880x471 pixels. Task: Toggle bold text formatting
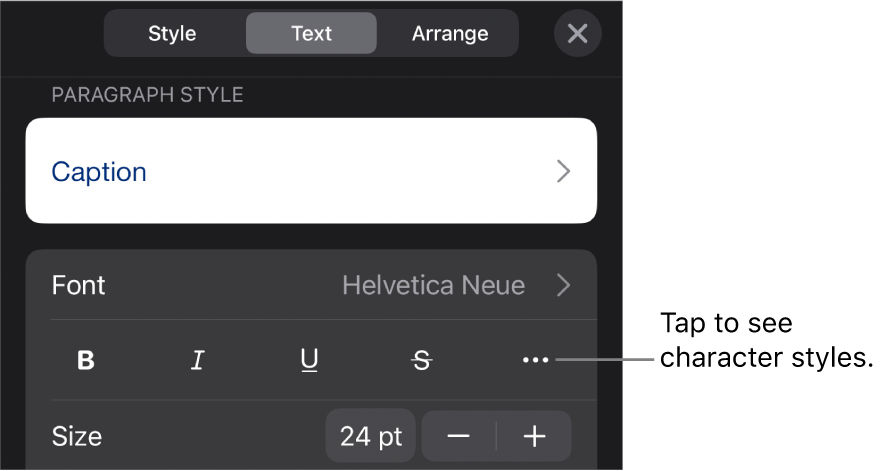[86, 361]
